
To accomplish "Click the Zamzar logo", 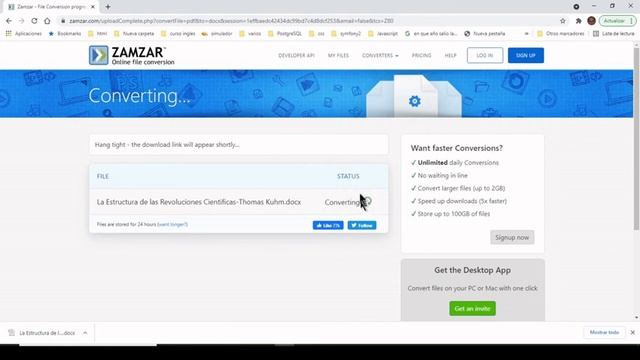I will tap(131, 56).
